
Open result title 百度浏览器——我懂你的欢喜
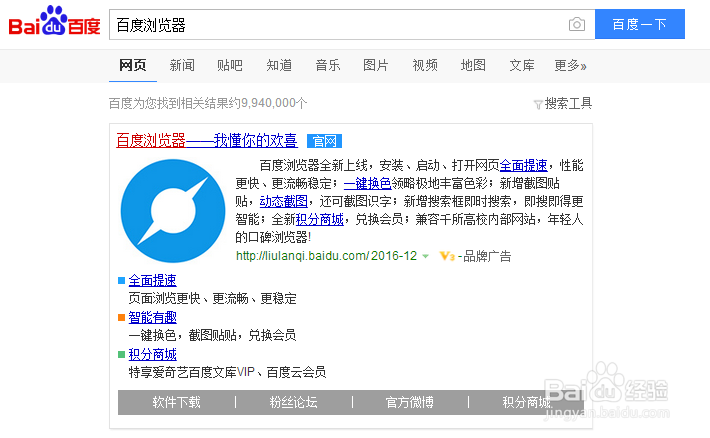tap(207, 140)
